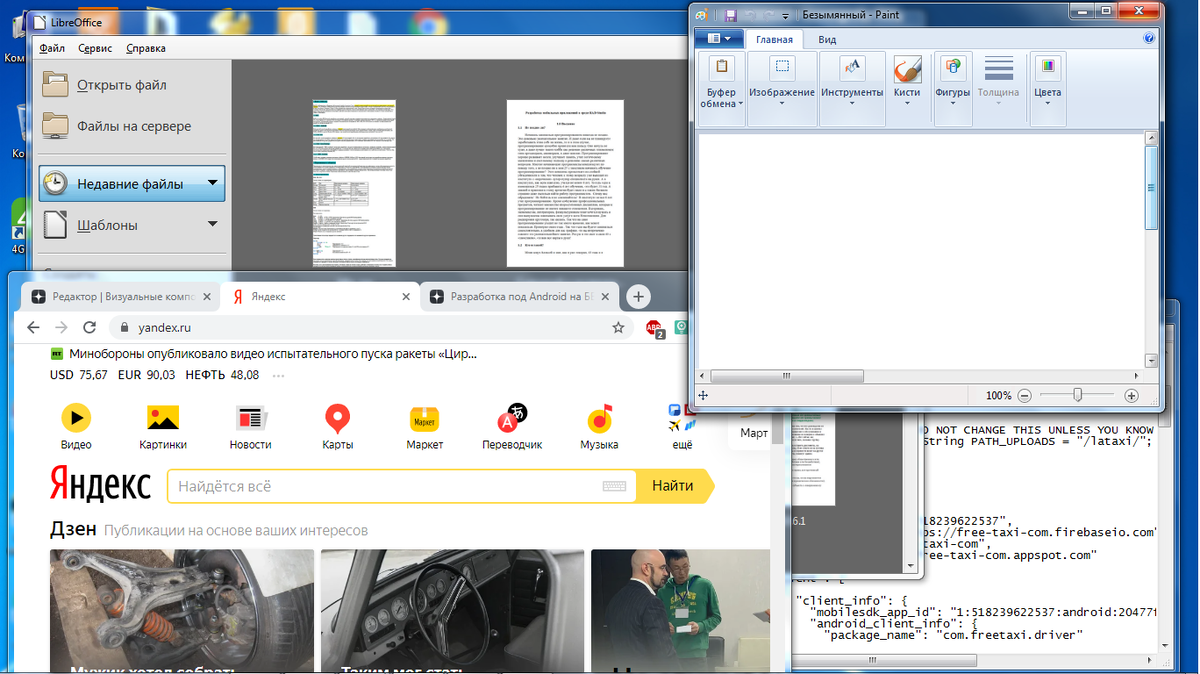Click zoom in plus button in Paint
The height and width of the screenshot is (674, 1200).
point(1131,396)
